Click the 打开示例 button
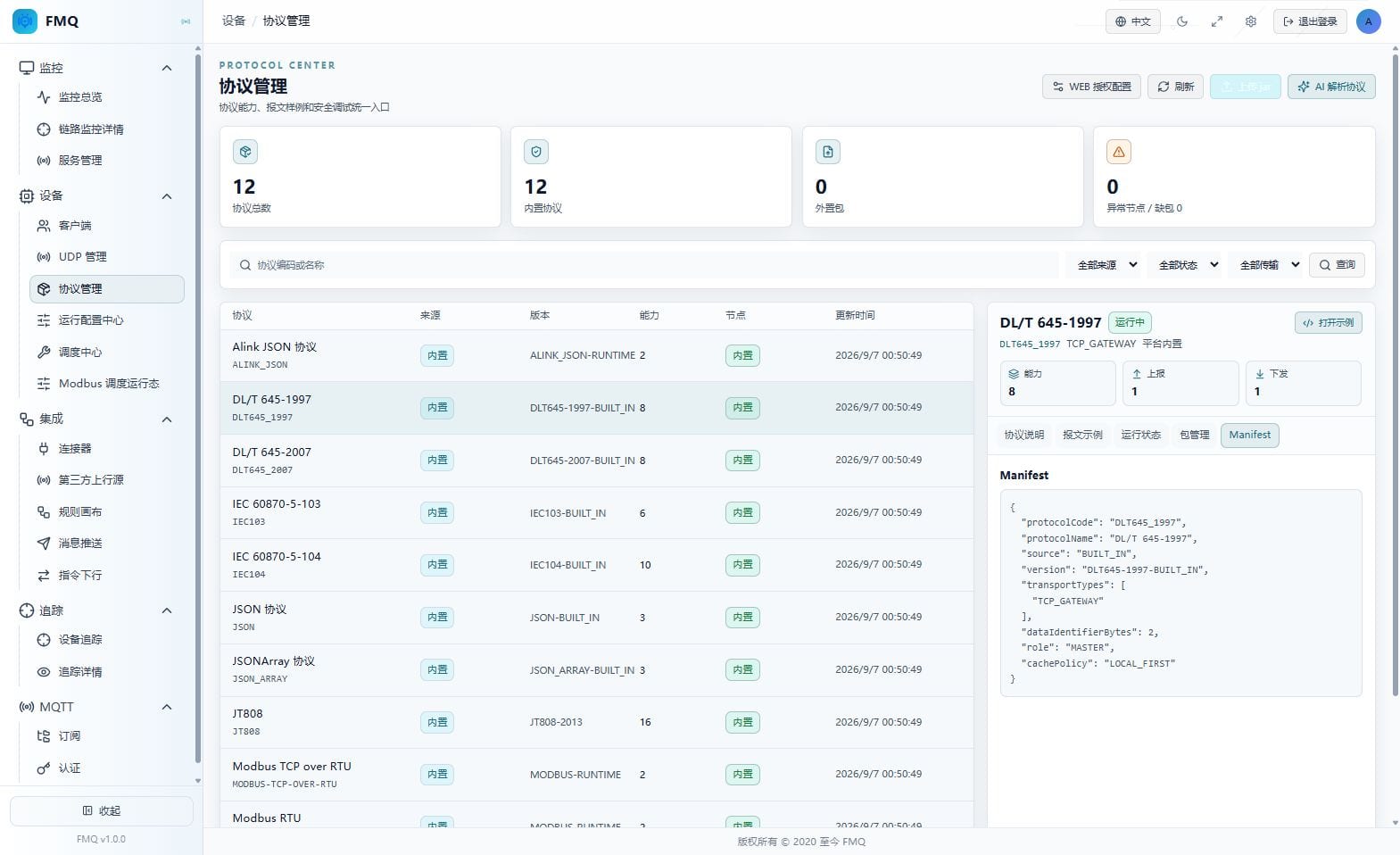Image resolution: width=1400 pixels, height=855 pixels. coord(1328,323)
